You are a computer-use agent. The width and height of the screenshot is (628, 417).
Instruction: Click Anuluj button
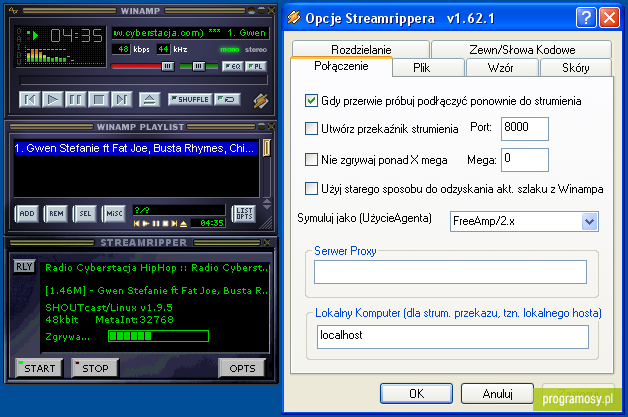click(x=497, y=393)
